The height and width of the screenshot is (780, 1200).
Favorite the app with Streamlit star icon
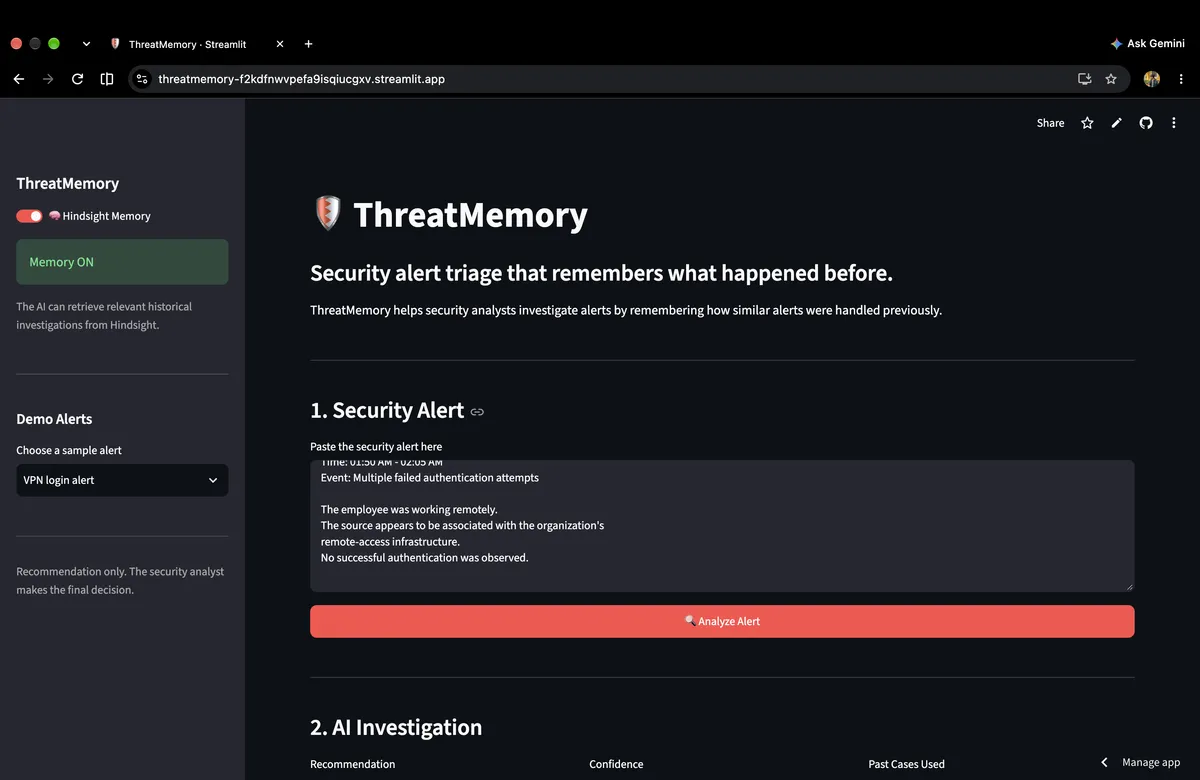(1087, 123)
